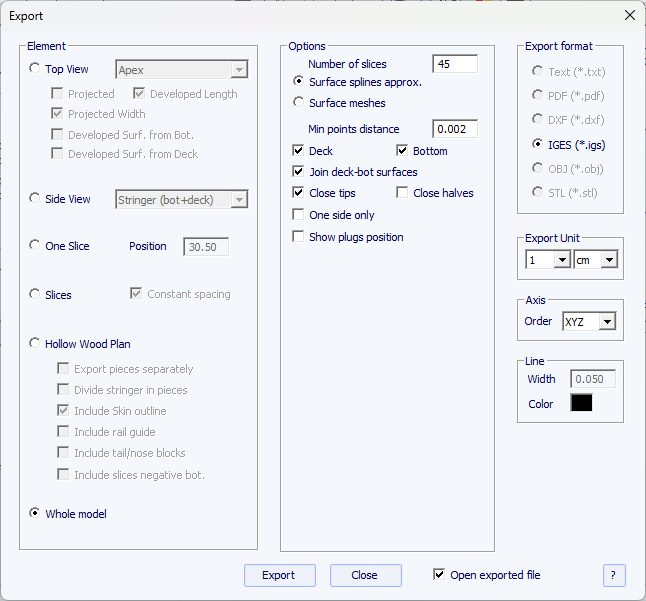Click Include rail guide checkbox
The height and width of the screenshot is (601, 646).
(63, 431)
